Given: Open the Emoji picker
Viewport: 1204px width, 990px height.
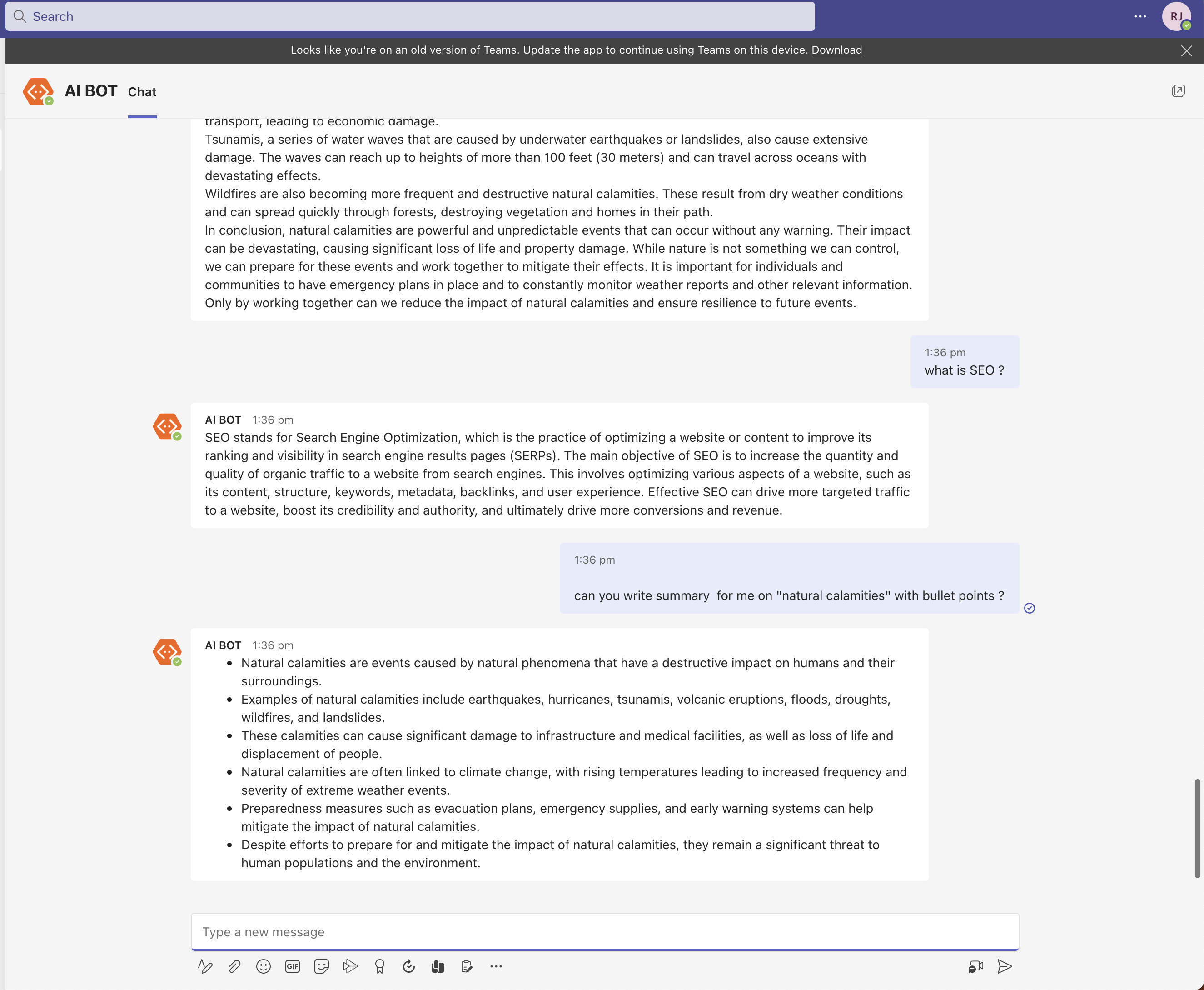Looking at the screenshot, I should [264, 966].
